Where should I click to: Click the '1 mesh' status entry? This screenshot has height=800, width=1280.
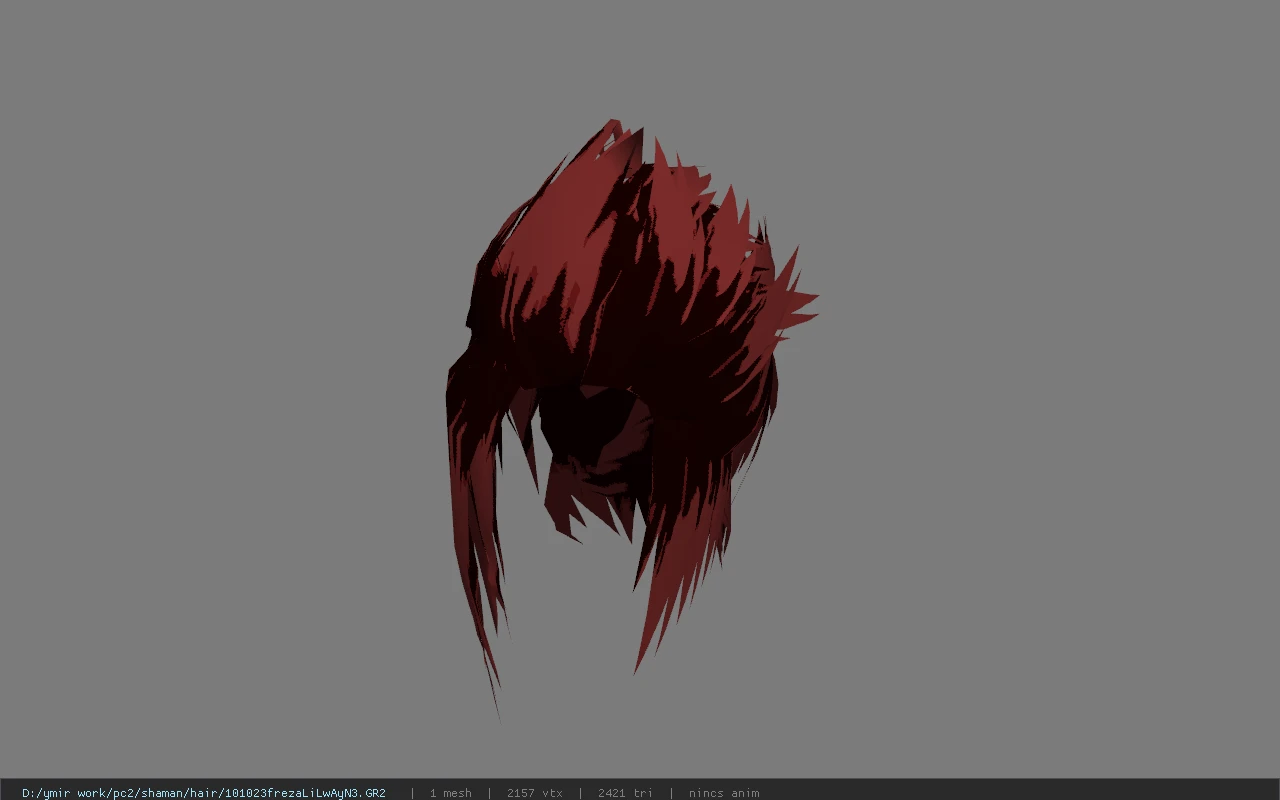pyautogui.click(x=450, y=793)
